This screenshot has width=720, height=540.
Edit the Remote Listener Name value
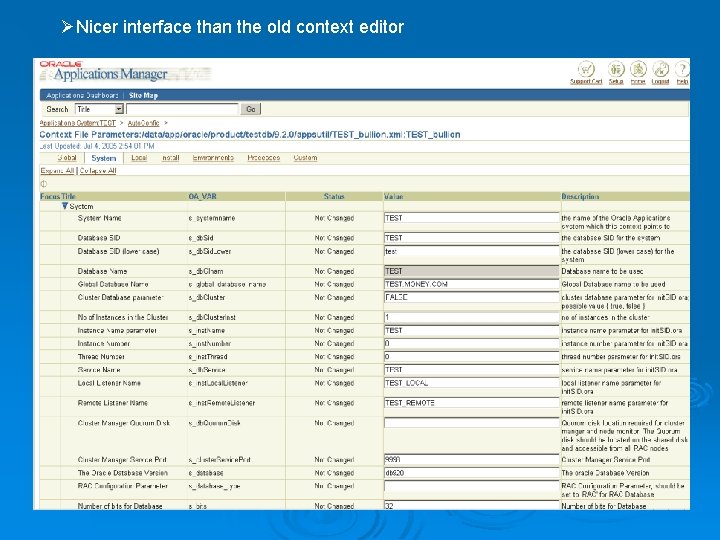point(471,403)
